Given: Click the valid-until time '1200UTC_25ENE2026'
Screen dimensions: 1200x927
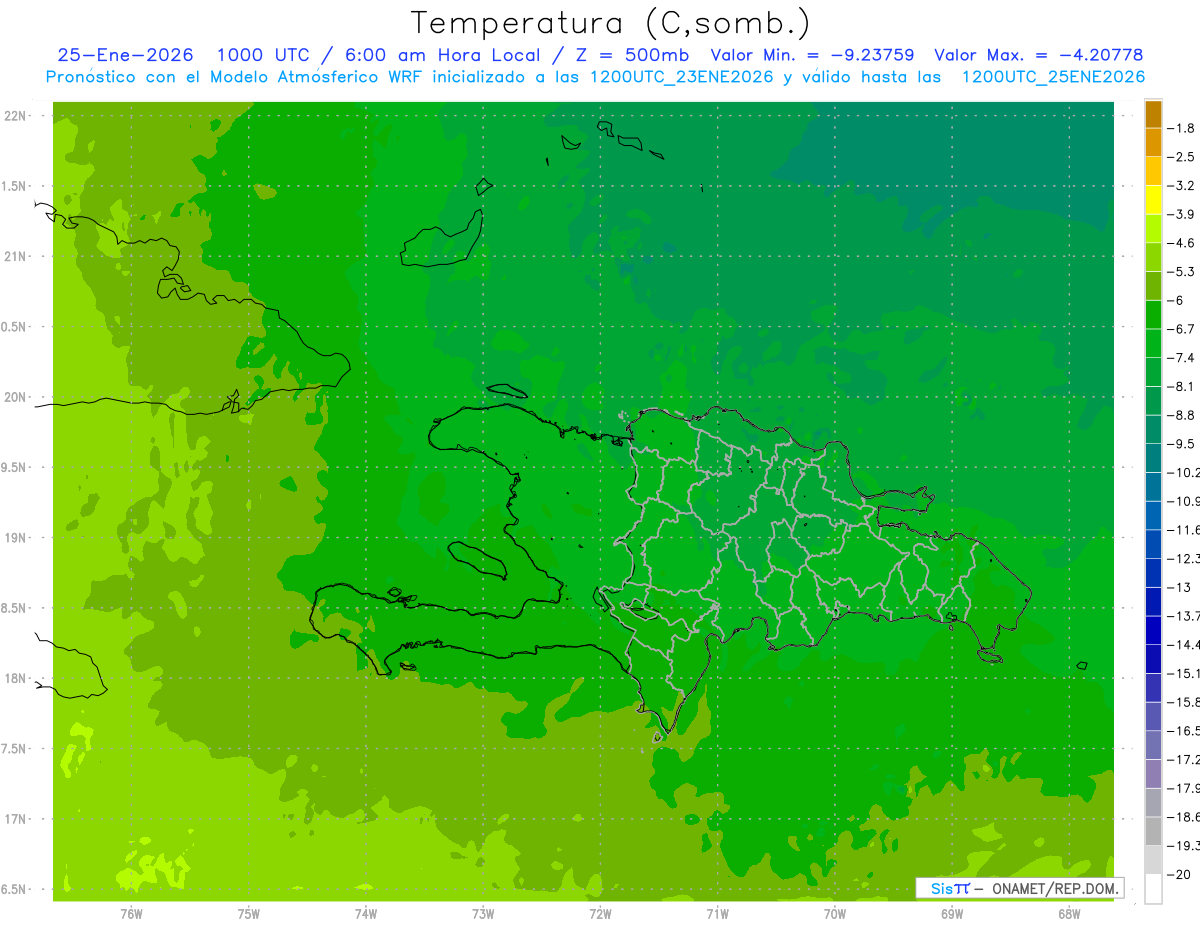Looking at the screenshot, I should (1053, 77).
